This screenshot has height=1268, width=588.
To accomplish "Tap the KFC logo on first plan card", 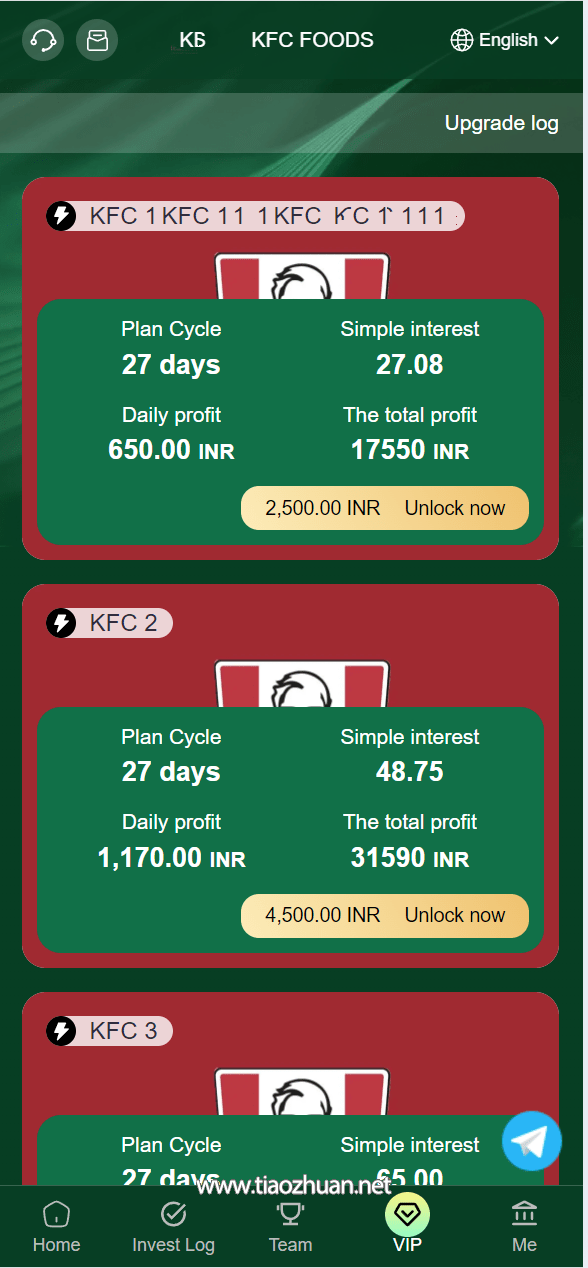I will (x=301, y=276).
